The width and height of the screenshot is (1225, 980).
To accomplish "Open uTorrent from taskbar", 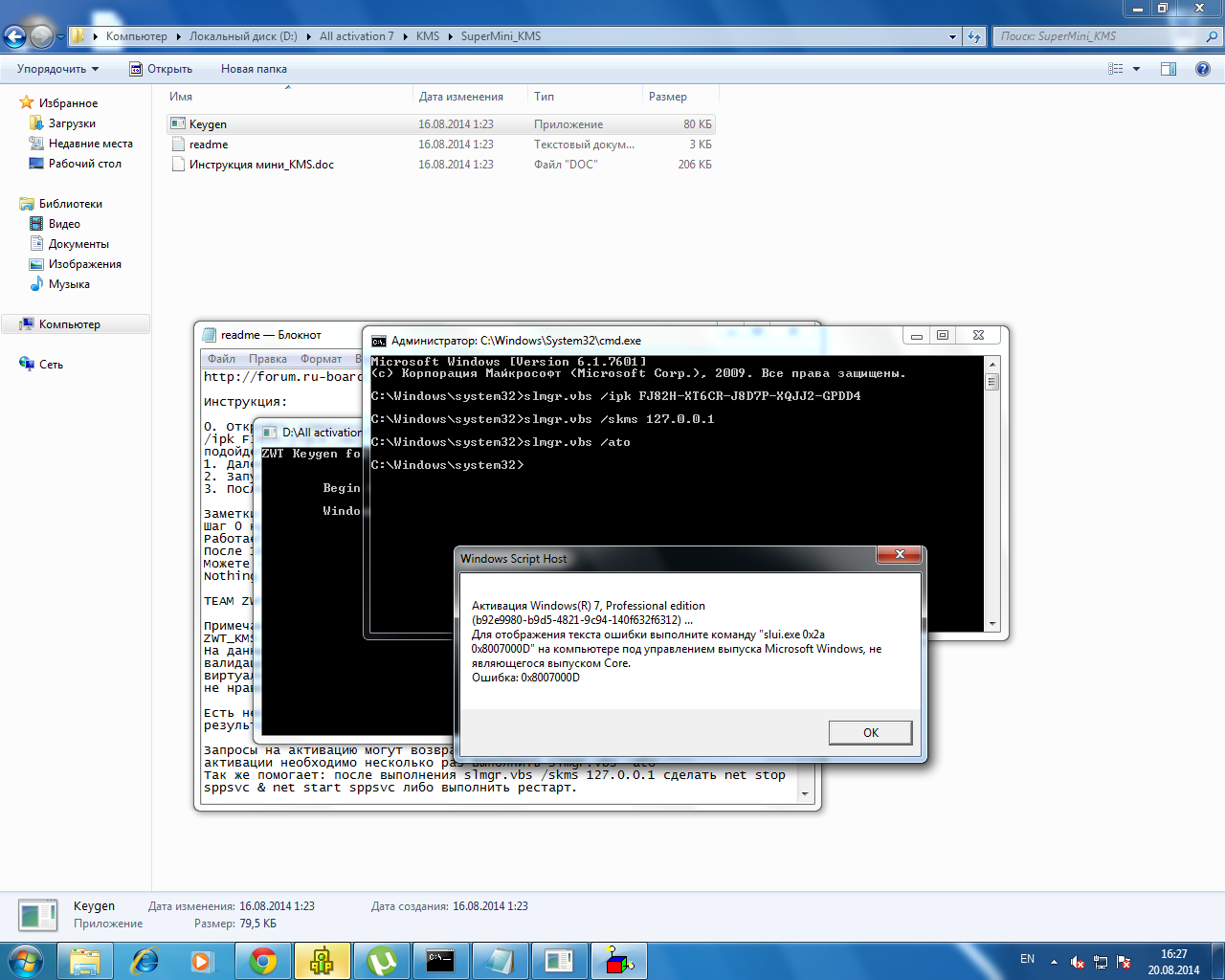I will [382, 961].
